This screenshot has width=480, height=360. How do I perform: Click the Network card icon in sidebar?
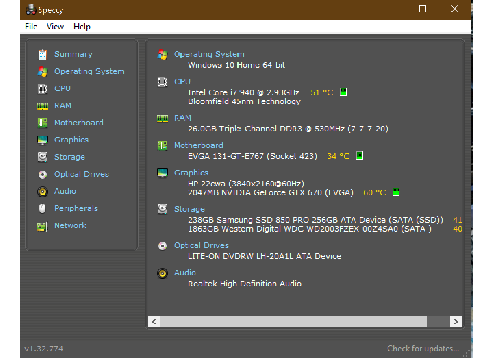tap(42, 226)
